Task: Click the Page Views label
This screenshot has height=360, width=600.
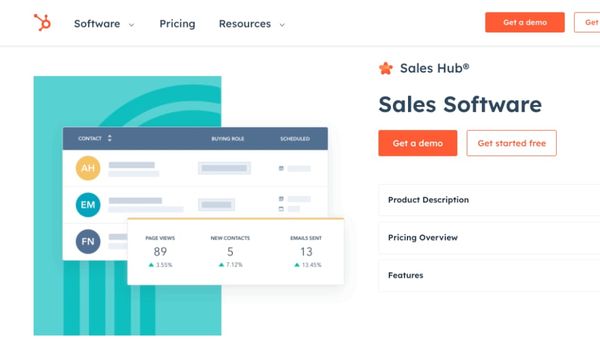Action: pos(160,238)
